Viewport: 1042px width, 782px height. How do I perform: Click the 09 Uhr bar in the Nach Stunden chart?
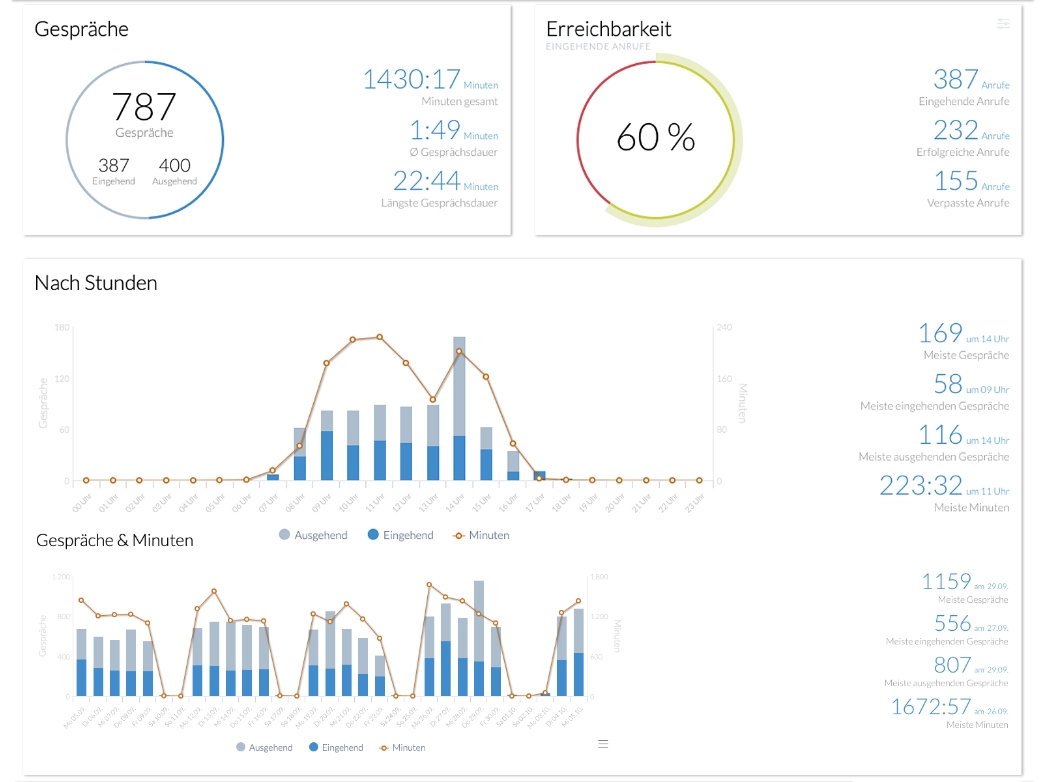point(327,446)
